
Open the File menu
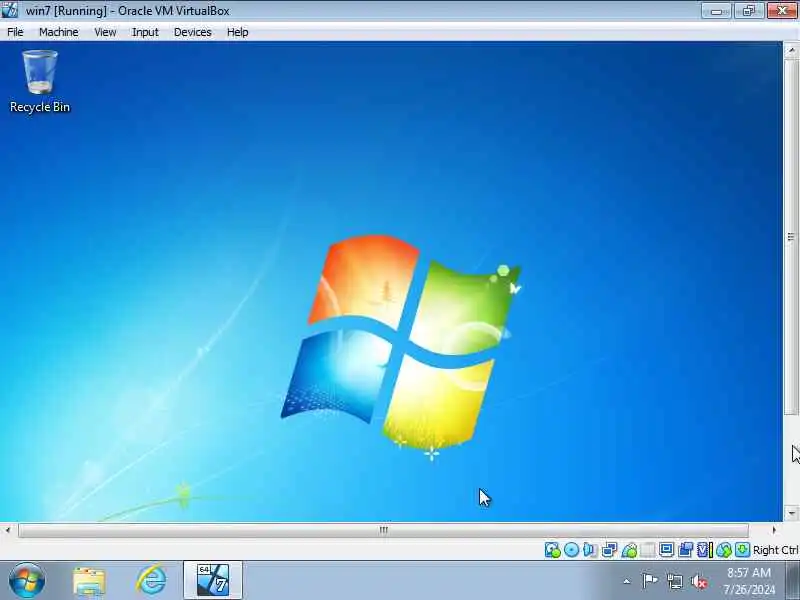(15, 32)
